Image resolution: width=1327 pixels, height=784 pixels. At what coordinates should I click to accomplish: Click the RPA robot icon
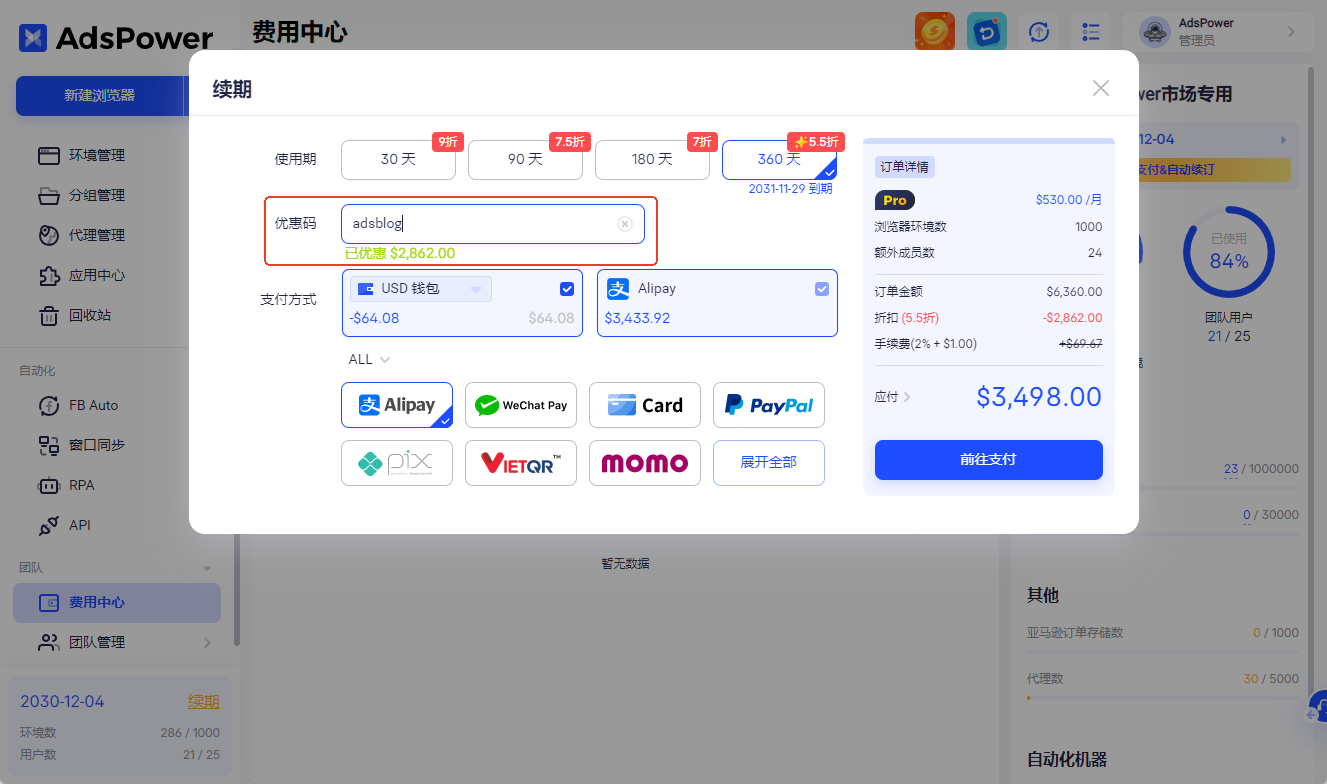tap(49, 485)
